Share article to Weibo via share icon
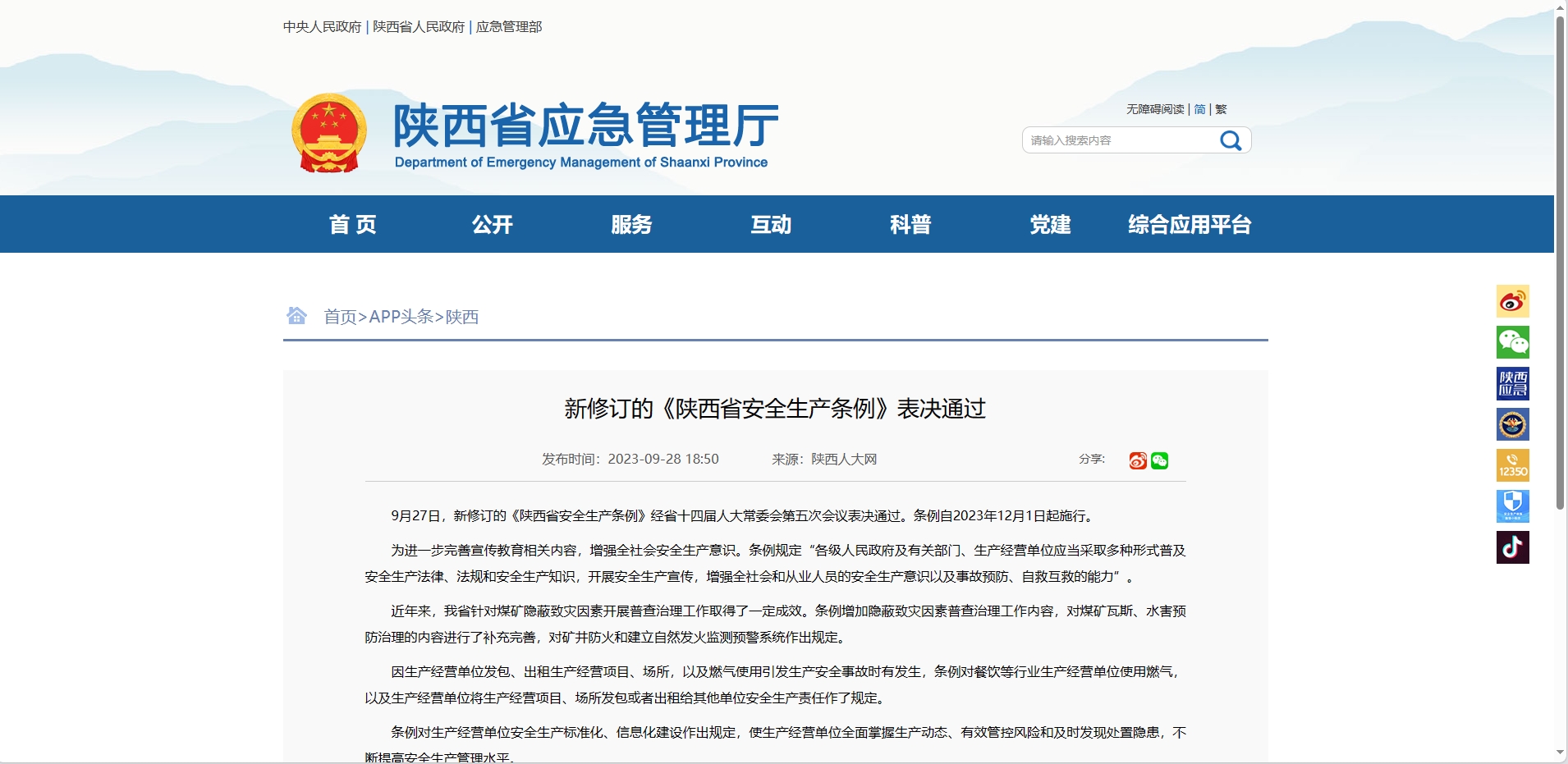This screenshot has height=764, width=1568. 1138,460
